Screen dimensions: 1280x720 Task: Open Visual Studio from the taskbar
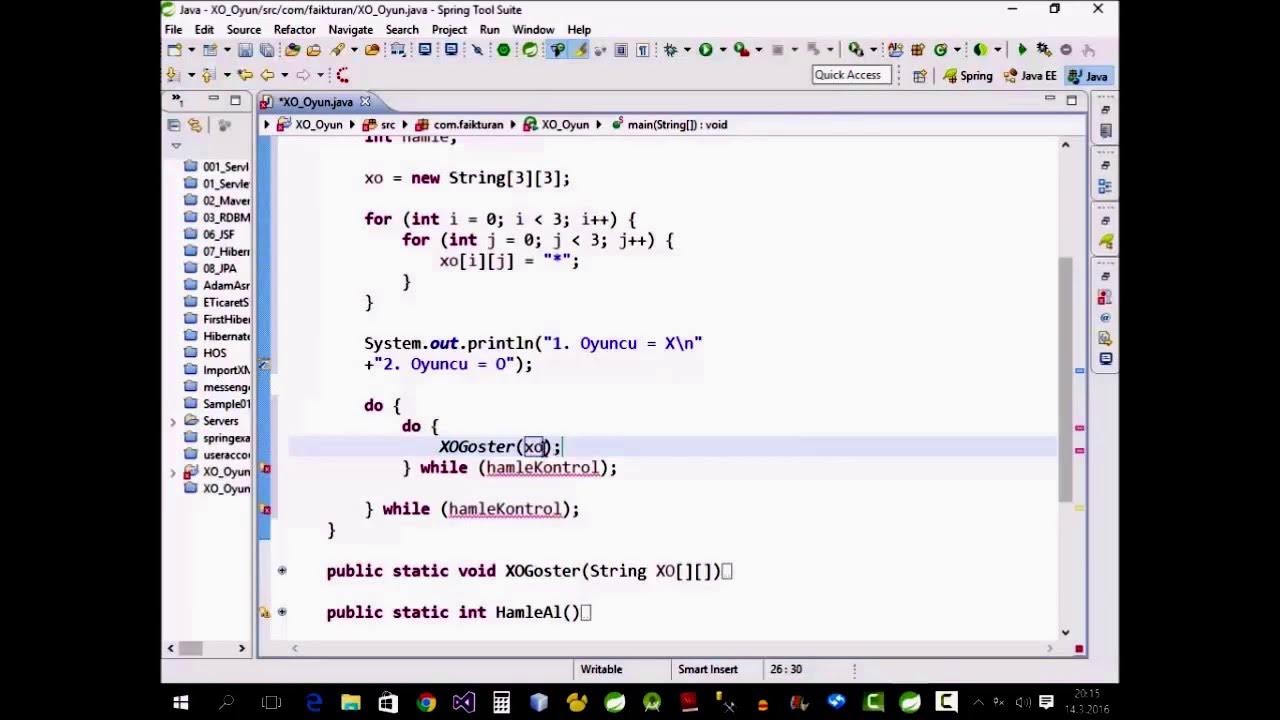point(463,703)
